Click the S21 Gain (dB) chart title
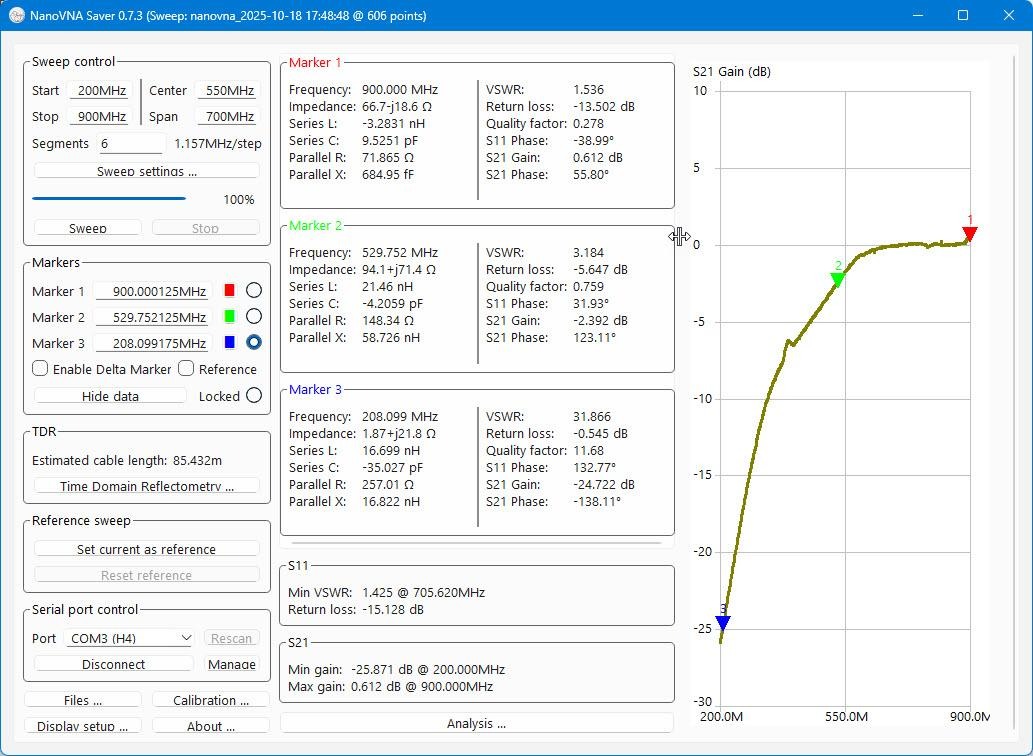Image resolution: width=1033 pixels, height=756 pixels. click(x=731, y=71)
